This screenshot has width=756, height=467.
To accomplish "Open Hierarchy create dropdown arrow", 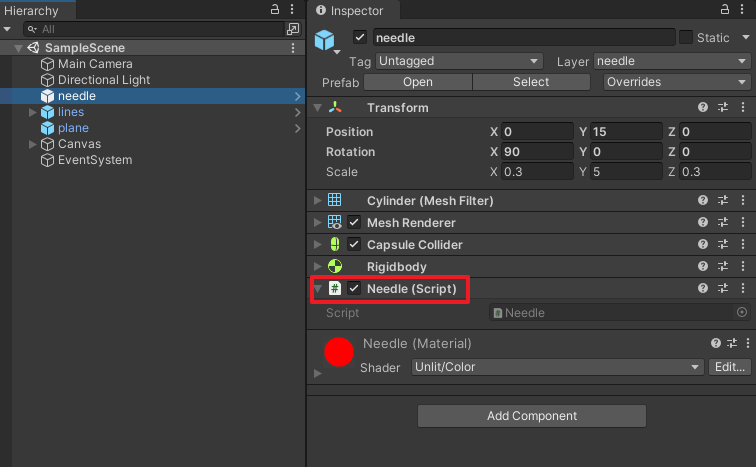I will pyautogui.click(x=7, y=29).
